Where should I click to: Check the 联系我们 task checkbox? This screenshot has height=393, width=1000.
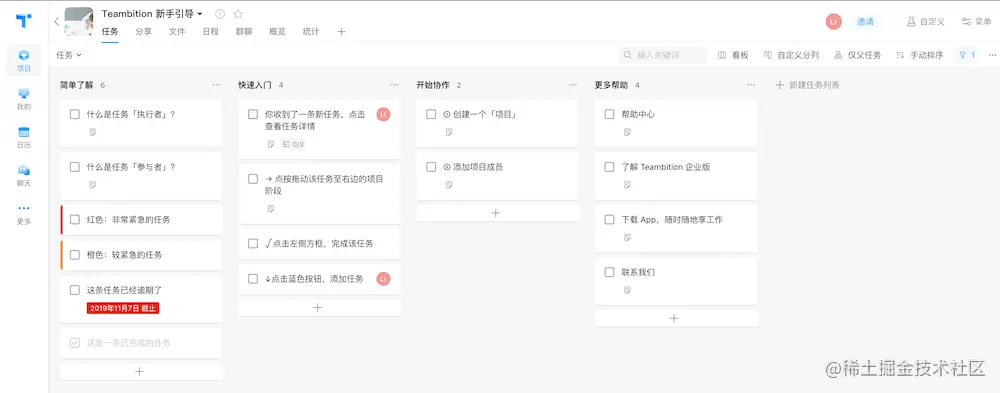[x=610, y=272]
